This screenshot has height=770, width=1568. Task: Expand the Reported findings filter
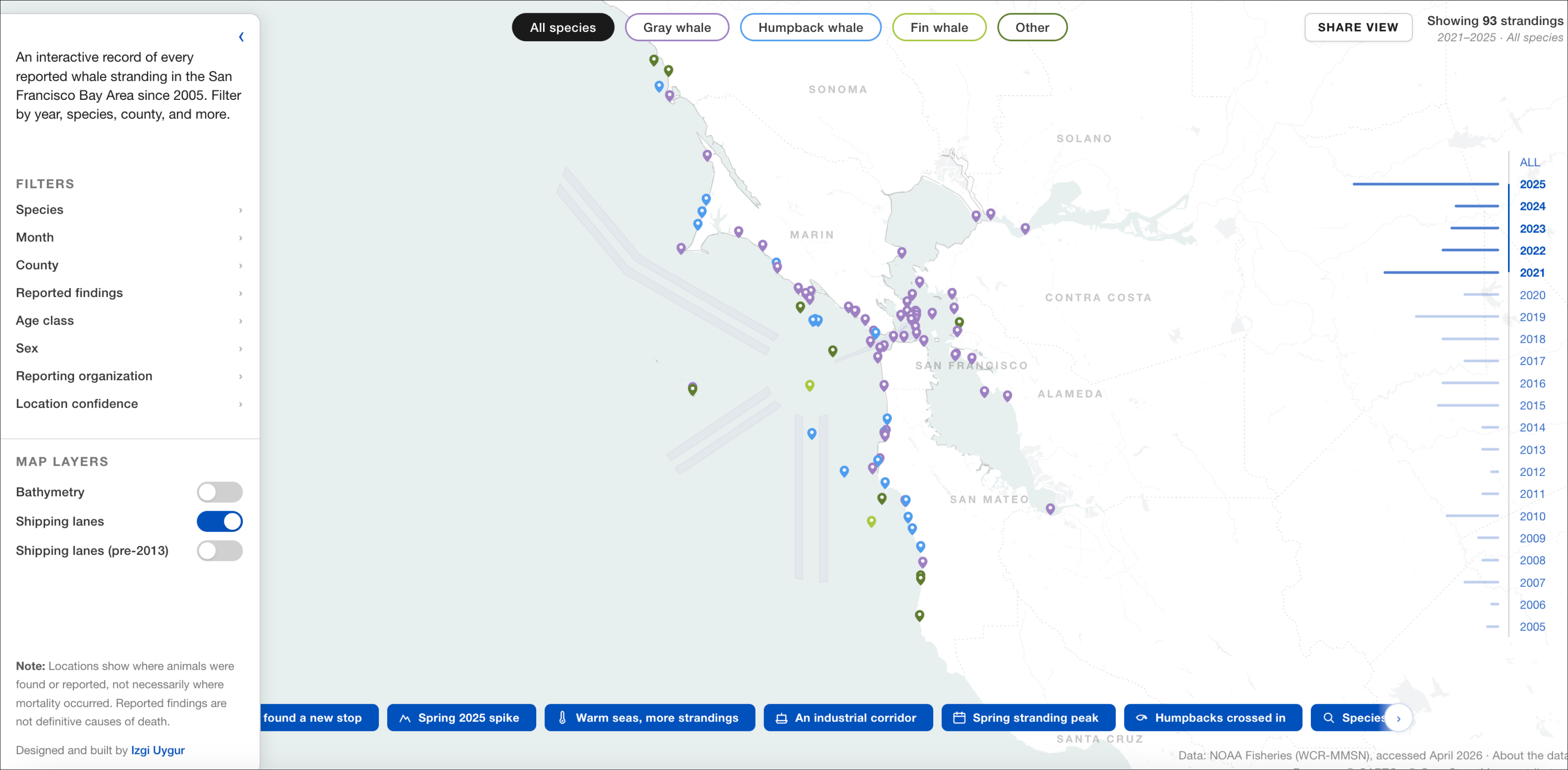click(129, 293)
